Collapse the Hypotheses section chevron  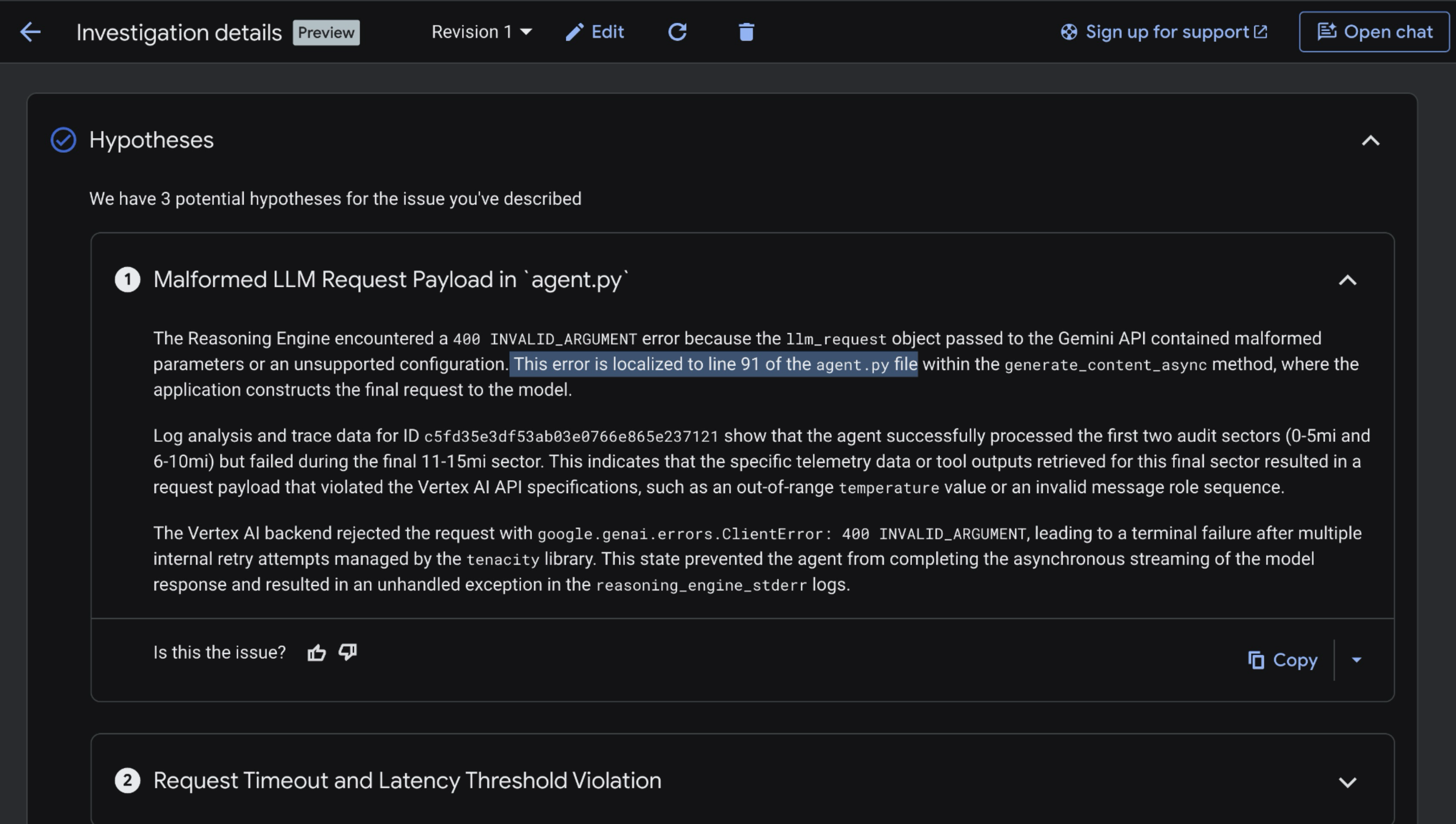[x=1370, y=140]
